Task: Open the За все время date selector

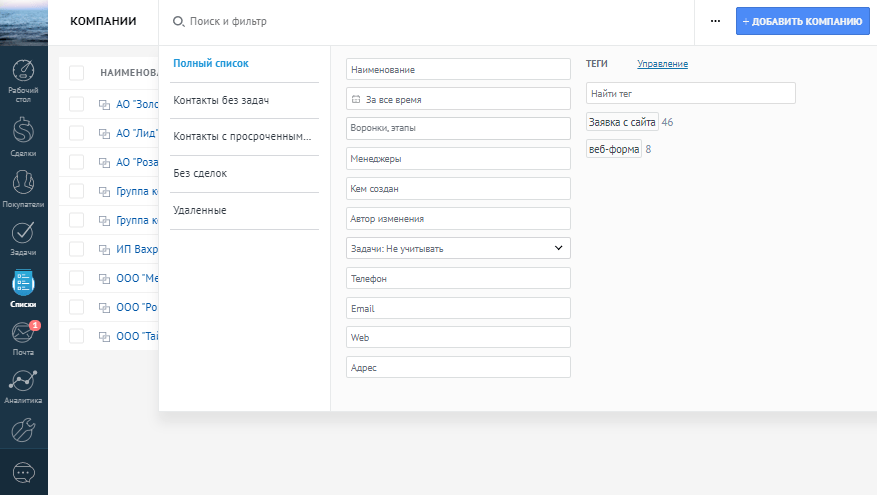Action: click(458, 99)
